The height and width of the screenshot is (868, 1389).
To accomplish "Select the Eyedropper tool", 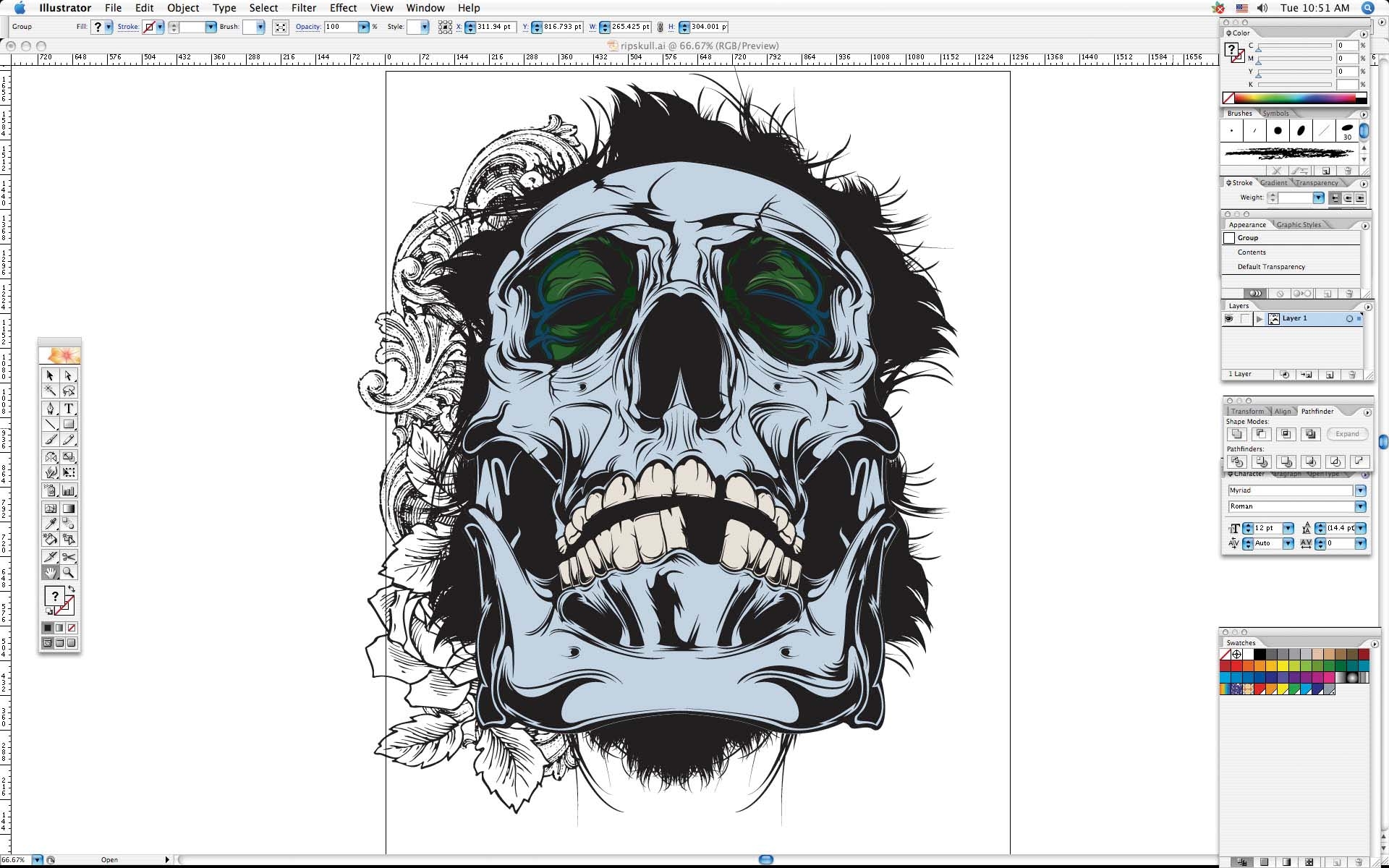I will 50,524.
